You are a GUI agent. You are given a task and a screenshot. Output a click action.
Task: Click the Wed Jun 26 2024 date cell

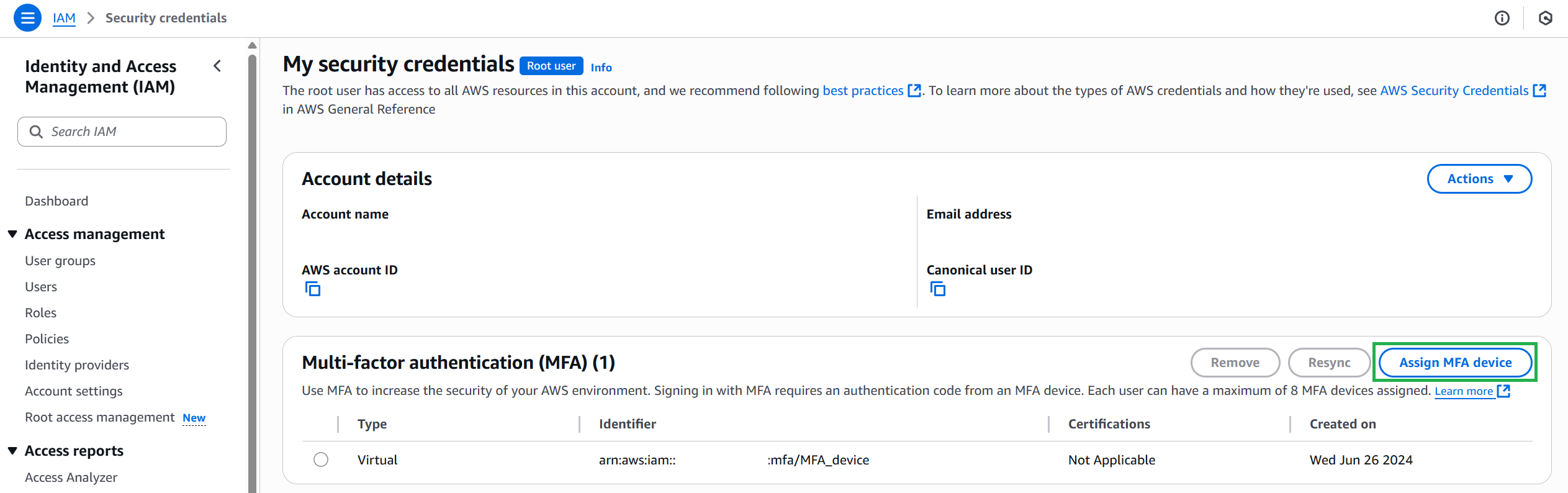tap(1361, 460)
